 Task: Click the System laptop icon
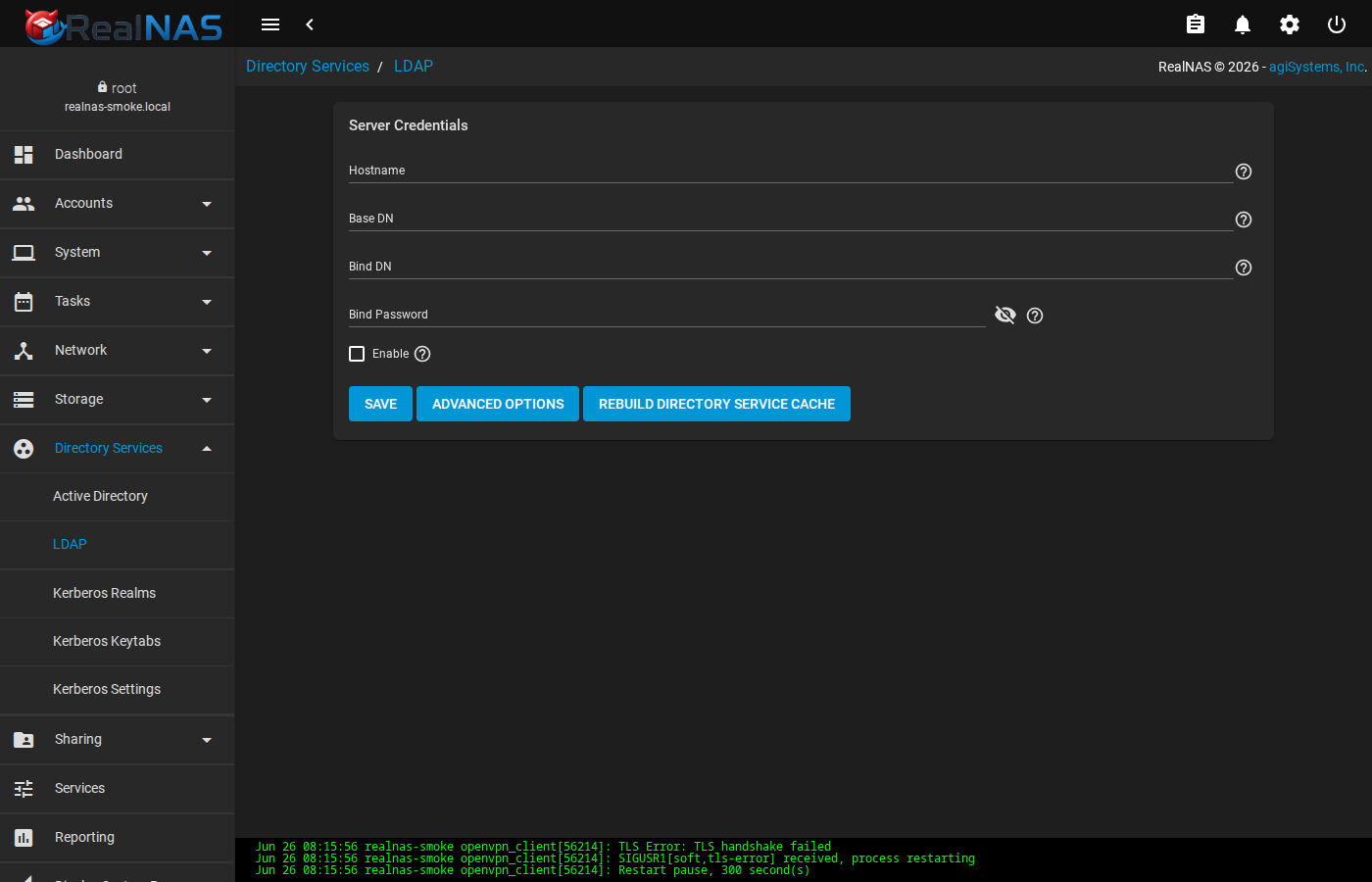pos(24,253)
